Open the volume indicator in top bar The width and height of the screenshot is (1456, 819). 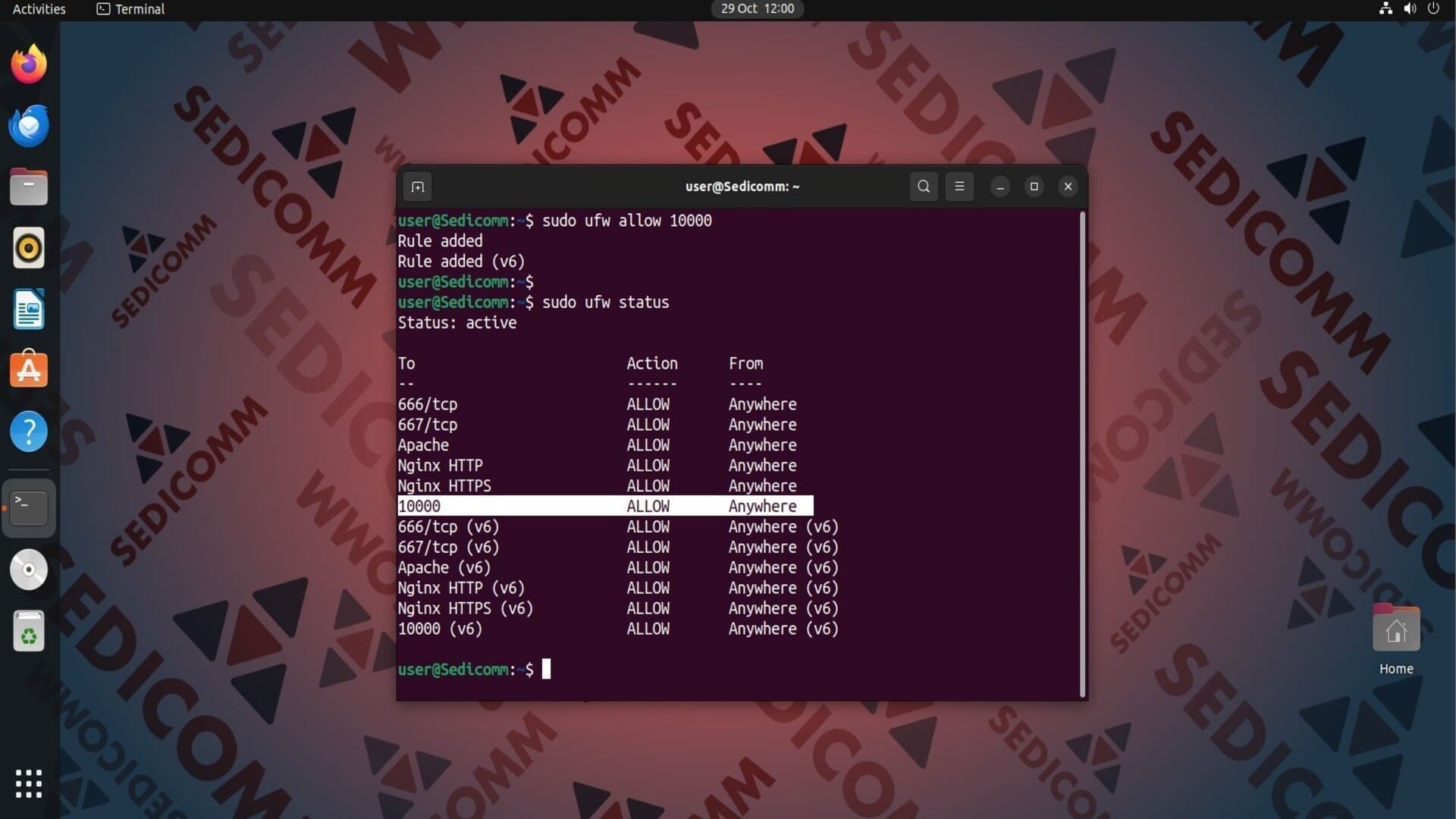(1410, 9)
